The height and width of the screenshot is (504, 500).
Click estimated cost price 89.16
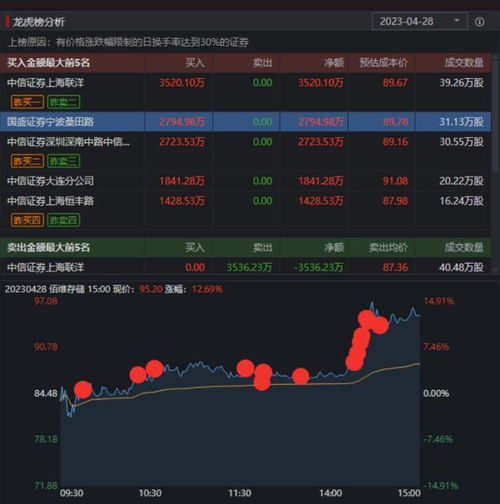[x=395, y=142]
